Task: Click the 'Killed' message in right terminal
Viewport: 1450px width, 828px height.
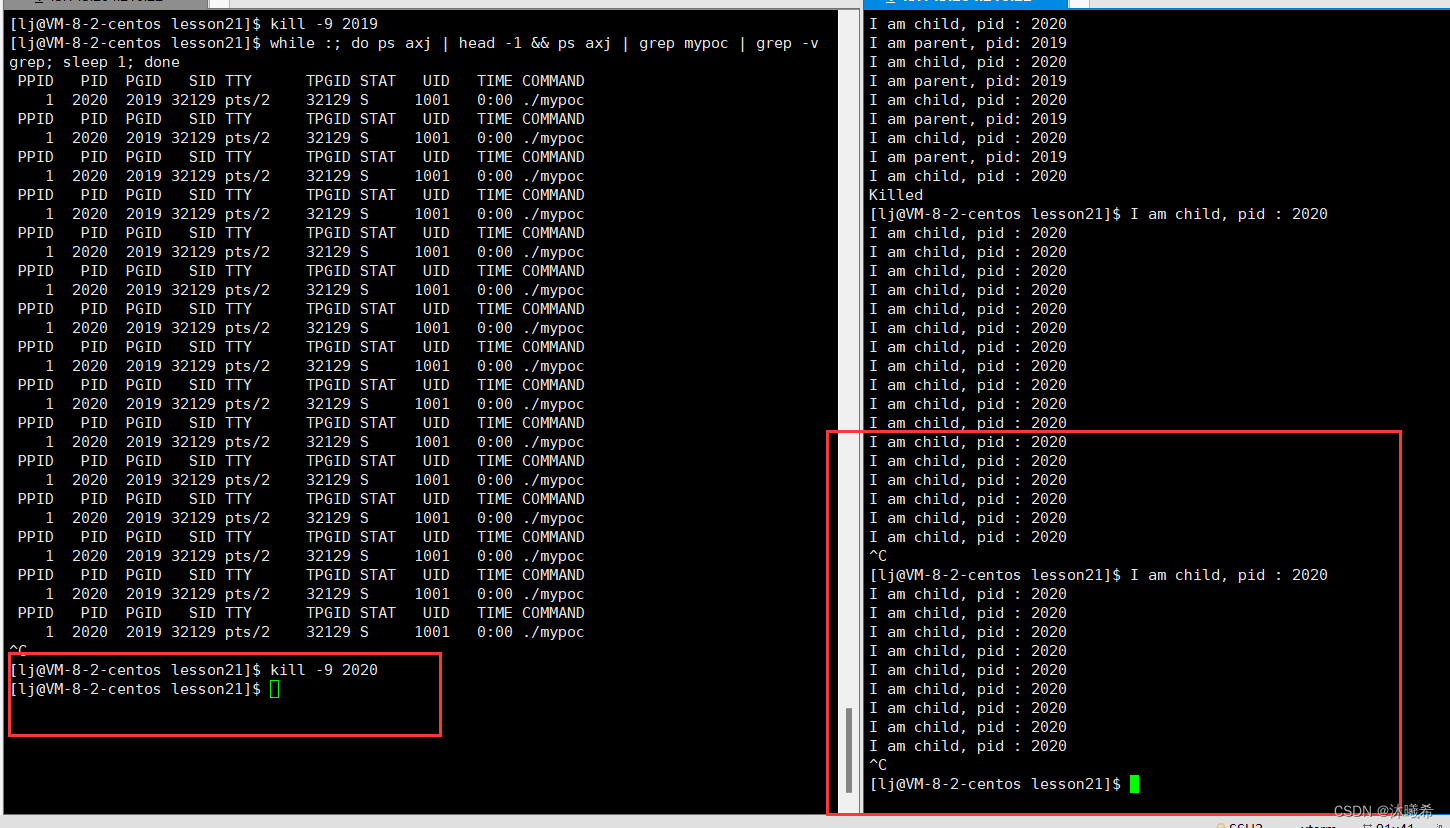Action: tap(896, 195)
